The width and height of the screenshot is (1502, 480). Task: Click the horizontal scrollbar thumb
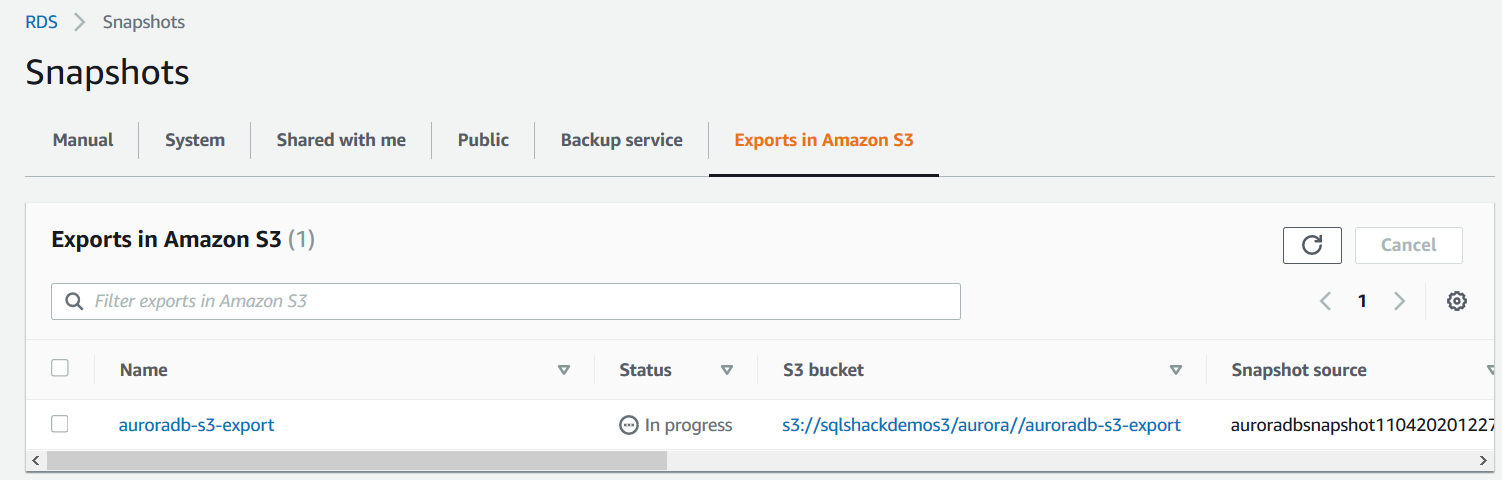tap(356, 460)
